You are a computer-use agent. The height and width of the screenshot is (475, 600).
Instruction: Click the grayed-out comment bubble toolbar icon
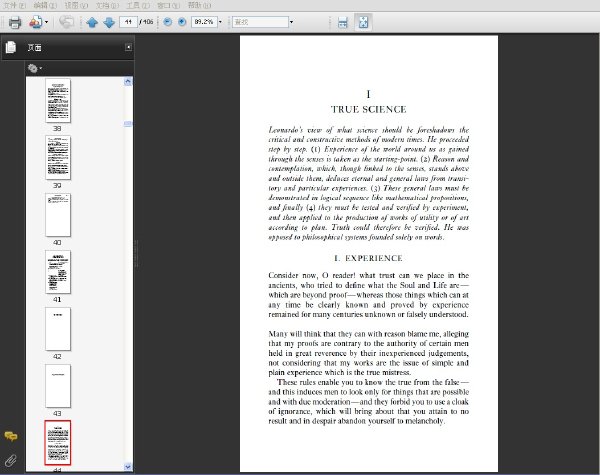pyautogui.click(x=66, y=22)
